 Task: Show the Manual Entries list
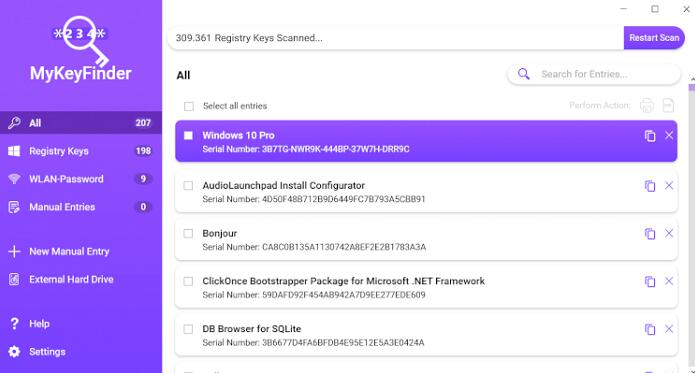click(x=81, y=207)
